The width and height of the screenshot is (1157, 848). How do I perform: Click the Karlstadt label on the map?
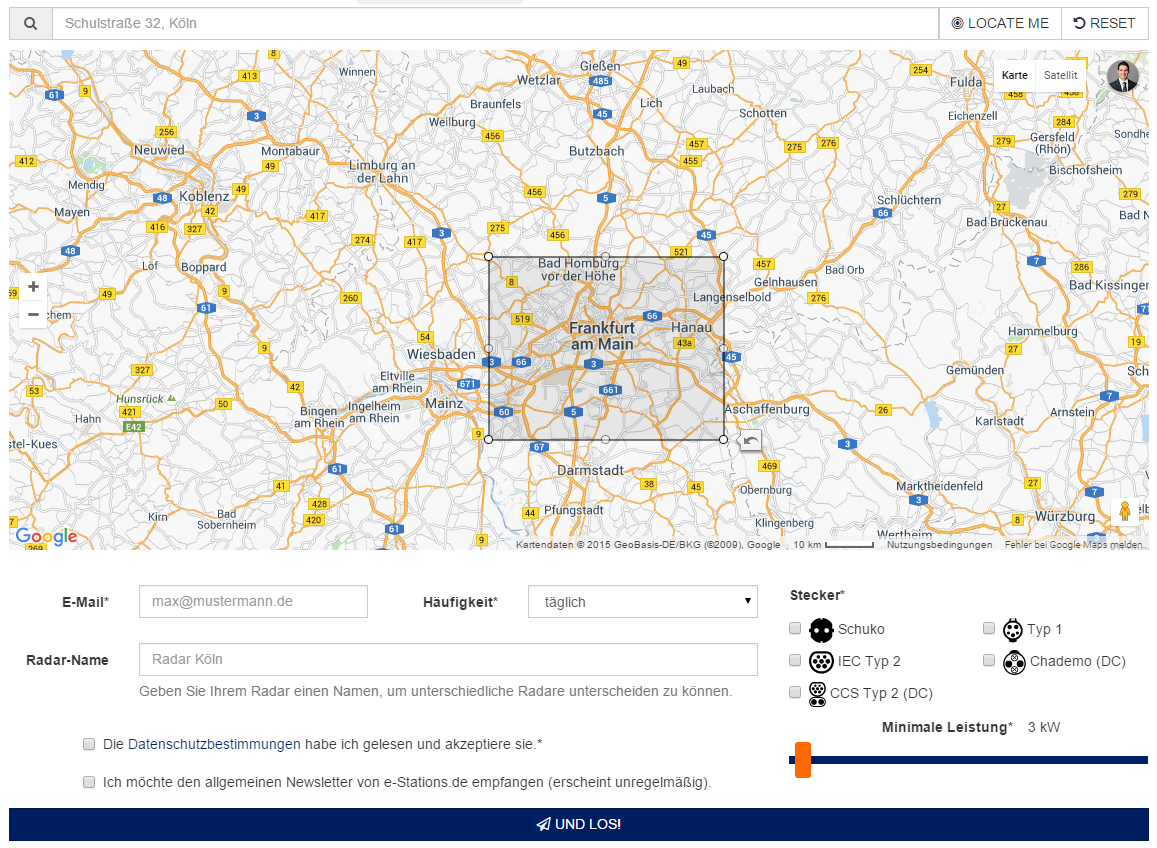point(999,421)
